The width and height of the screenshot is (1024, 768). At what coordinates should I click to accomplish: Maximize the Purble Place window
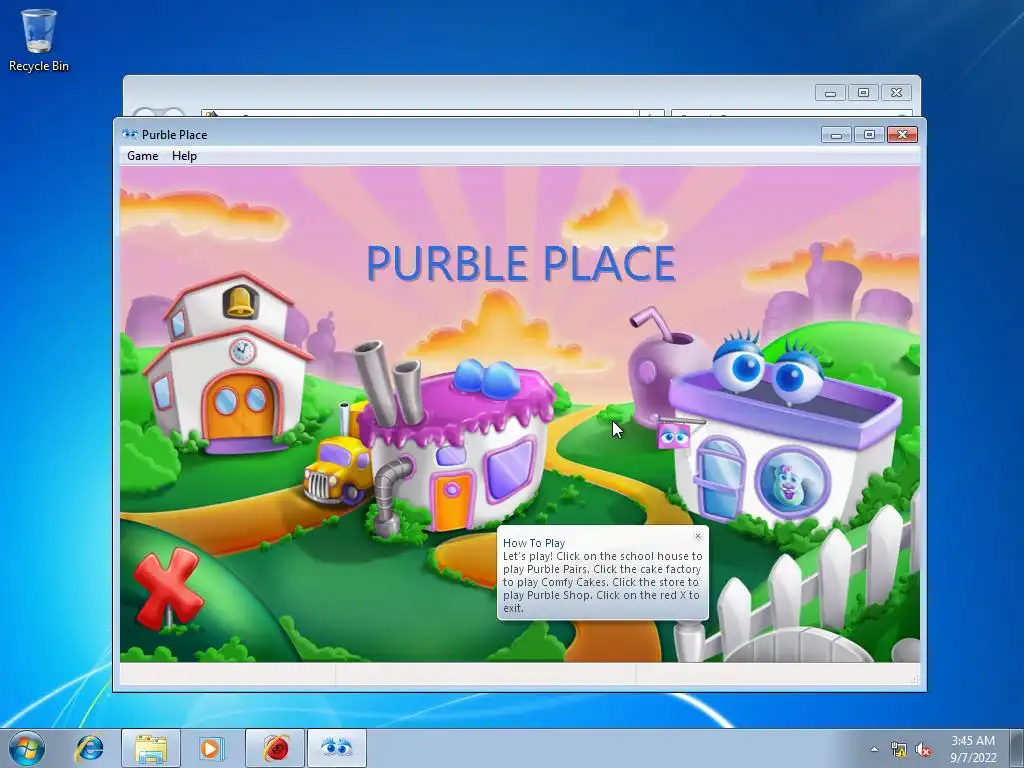coord(869,135)
